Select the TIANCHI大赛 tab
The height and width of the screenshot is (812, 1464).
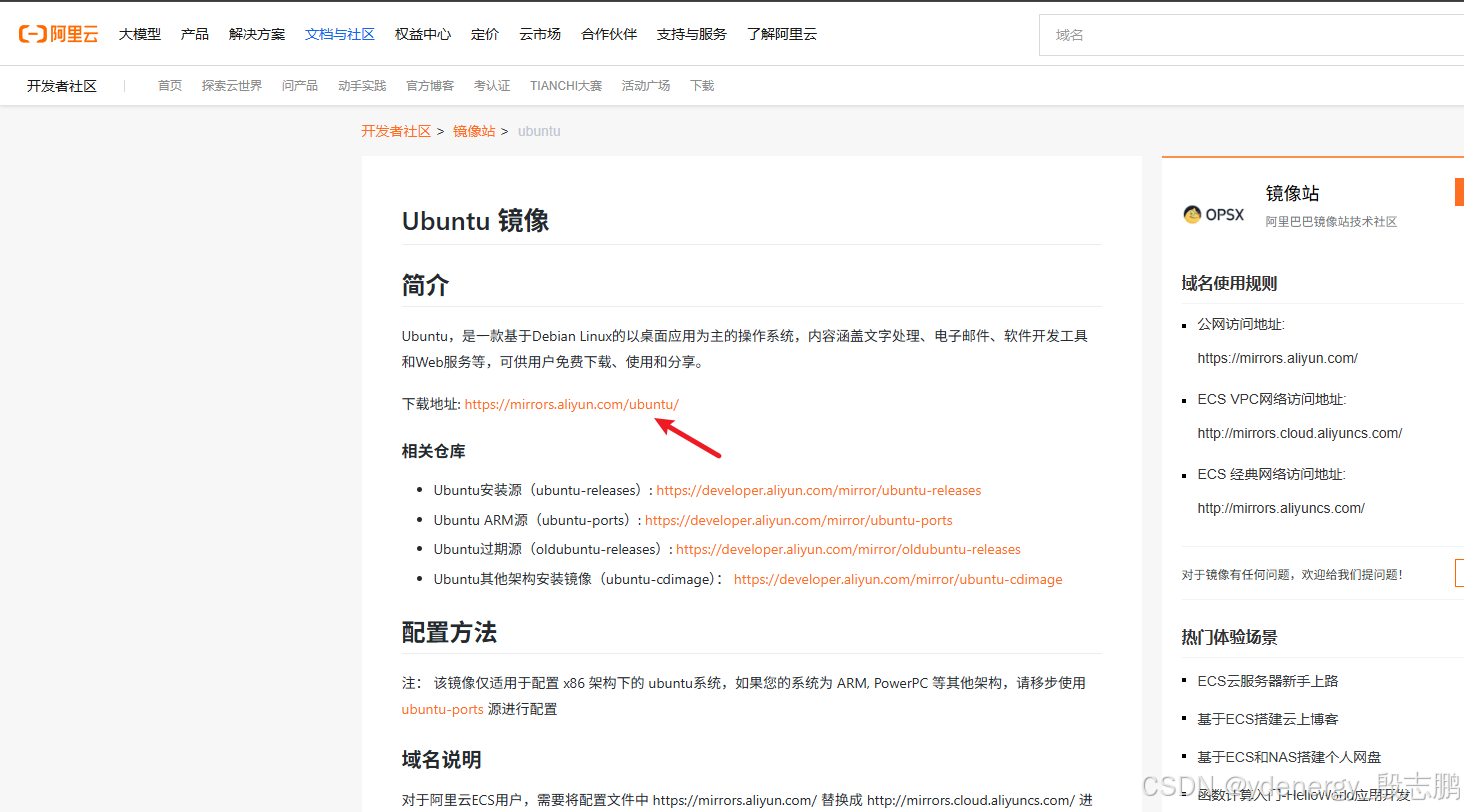[x=566, y=86]
